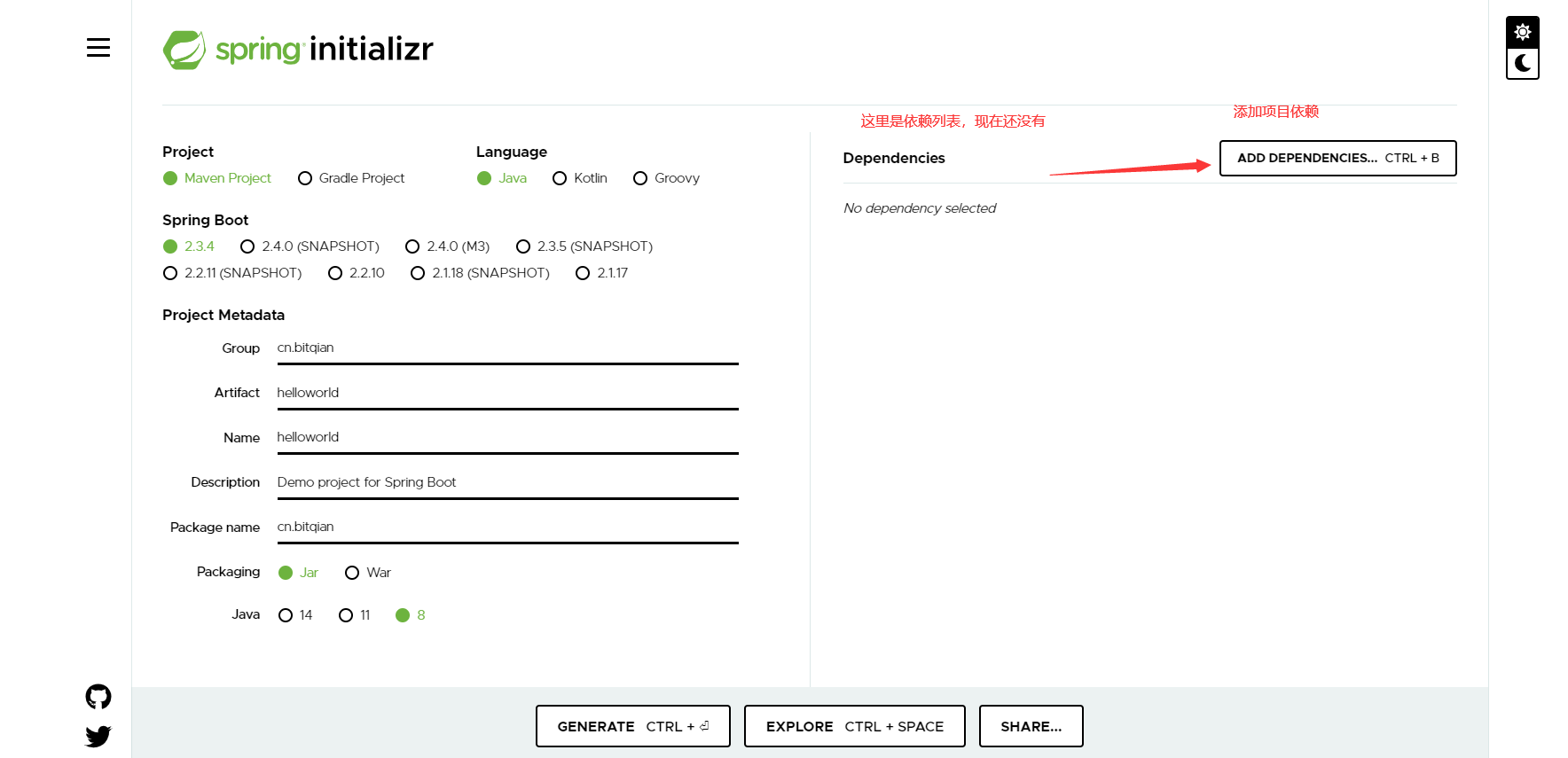
Task: Click the Spring Boot heading
Action: point(205,220)
